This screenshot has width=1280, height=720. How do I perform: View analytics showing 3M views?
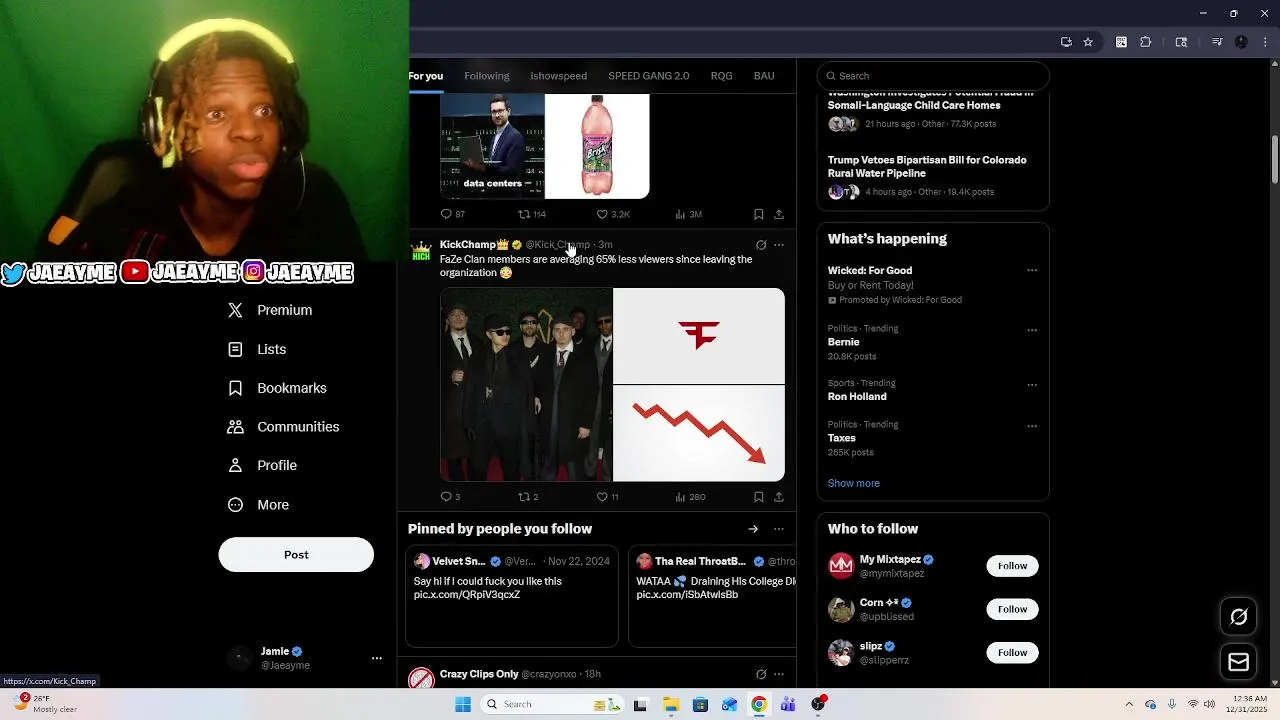688,214
